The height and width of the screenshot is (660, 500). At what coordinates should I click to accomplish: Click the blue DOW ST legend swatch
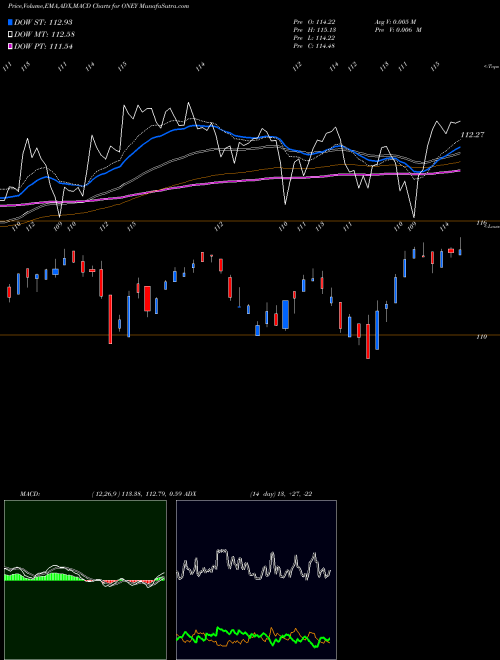pyautogui.click(x=10, y=22)
